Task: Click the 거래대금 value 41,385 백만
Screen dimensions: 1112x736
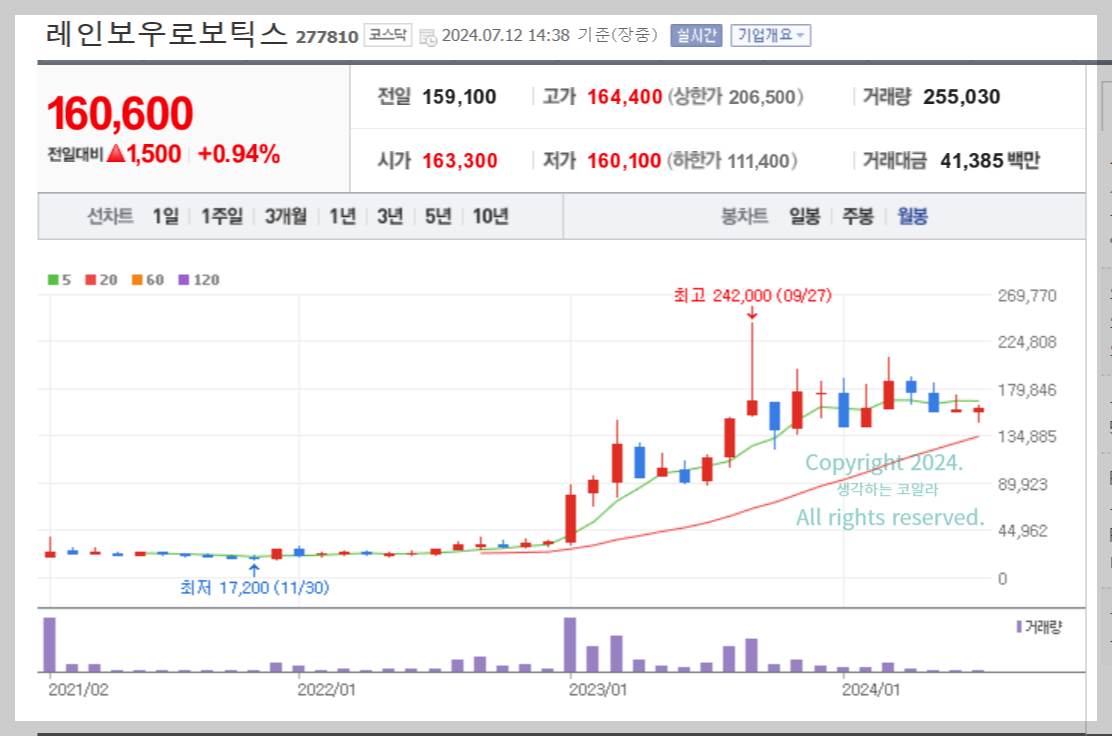Action: click(990, 161)
